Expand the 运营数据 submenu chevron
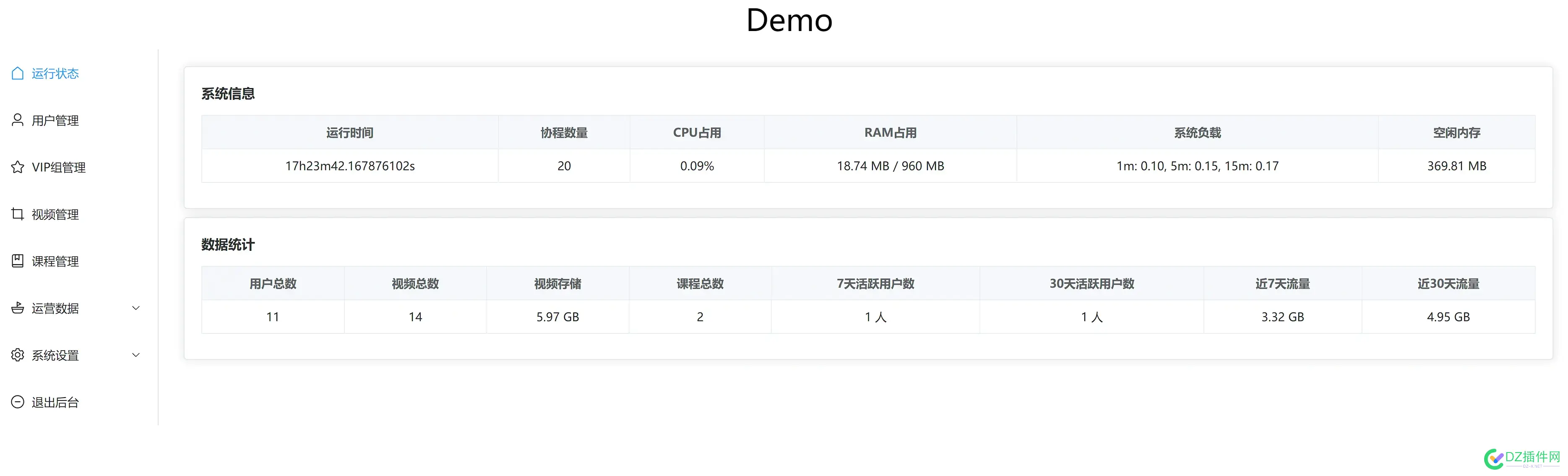Image resolution: width=1568 pixels, height=476 pixels. [x=136, y=307]
